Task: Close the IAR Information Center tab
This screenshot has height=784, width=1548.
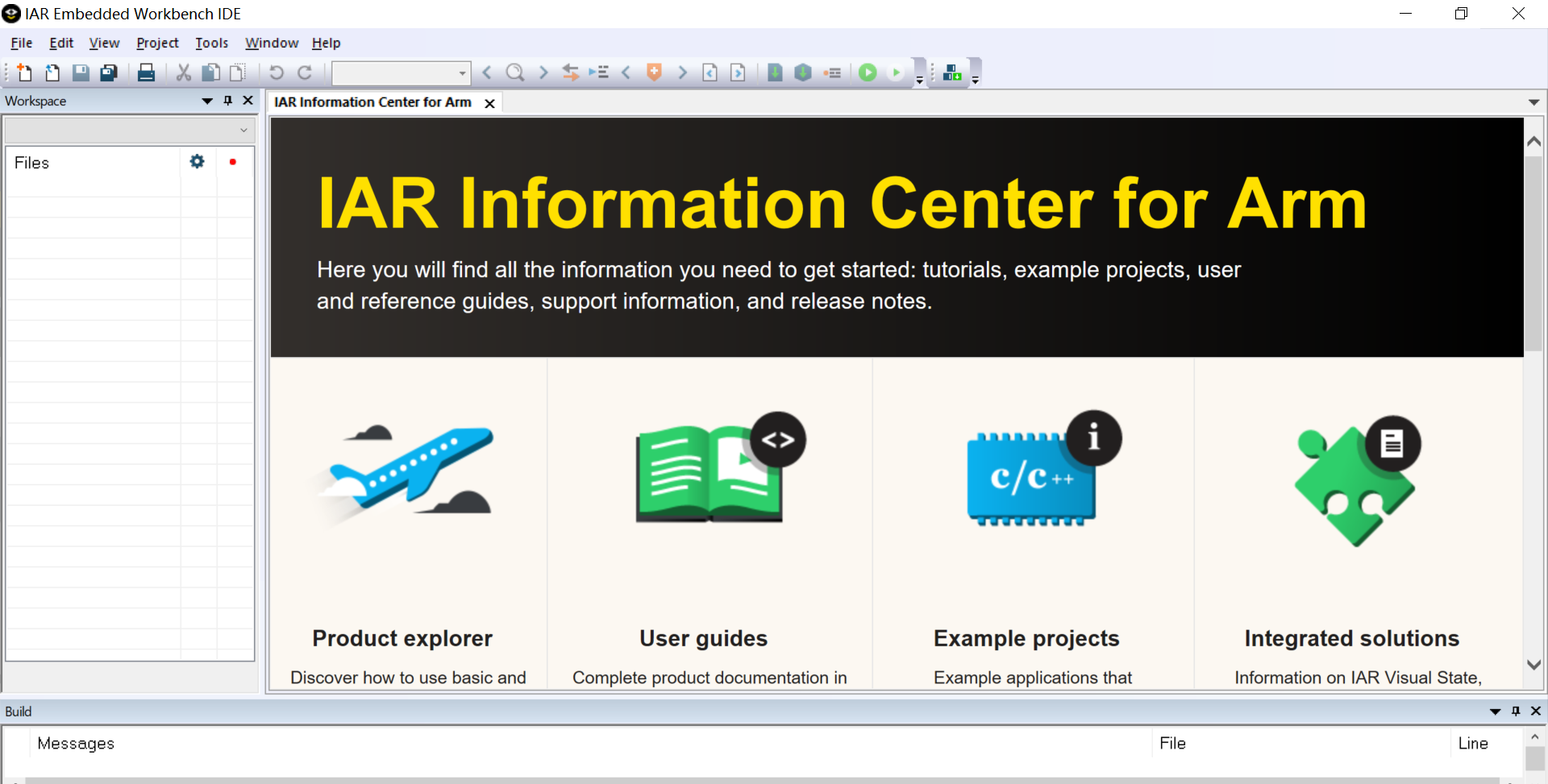Action: pos(489,103)
